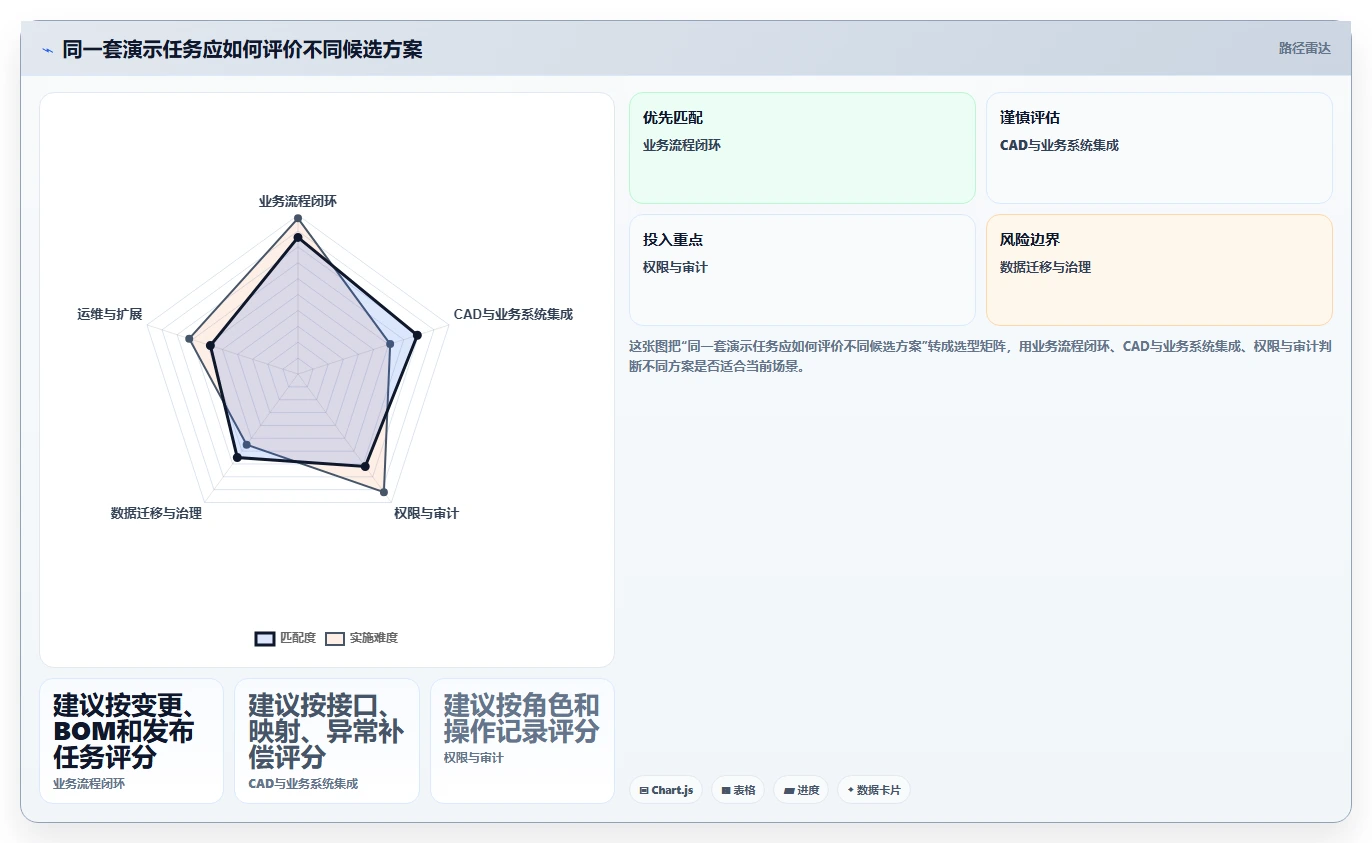Click the title 同一套演示任务应如何评价不同候选方案
1372x843 pixels.
[242, 49]
